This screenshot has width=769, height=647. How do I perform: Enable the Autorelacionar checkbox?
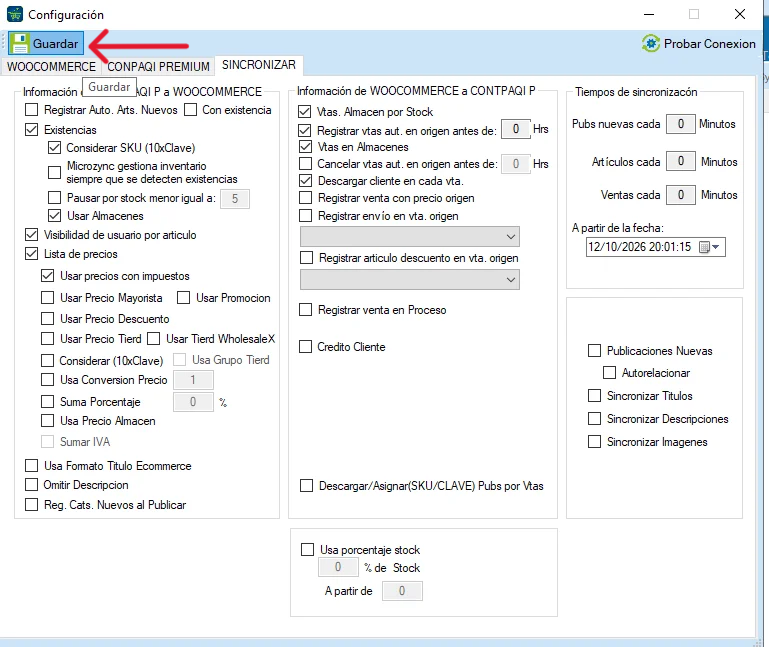point(610,372)
